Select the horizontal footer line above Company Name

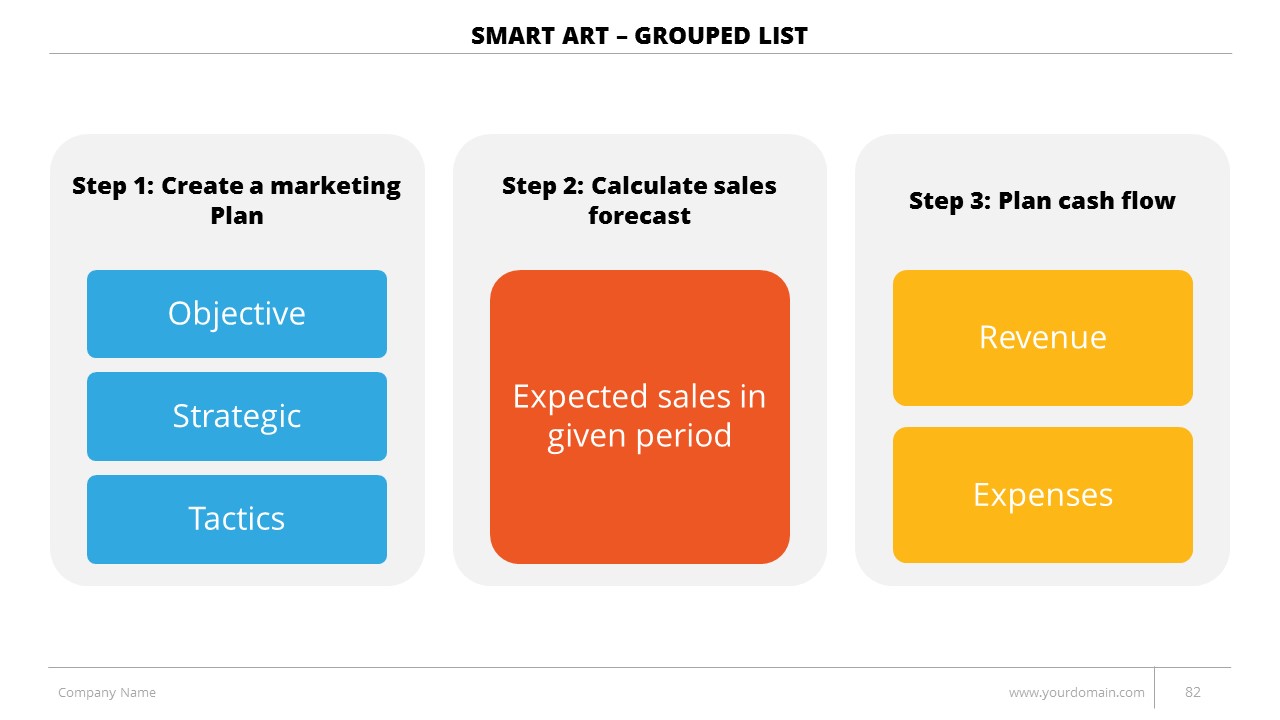point(400,667)
